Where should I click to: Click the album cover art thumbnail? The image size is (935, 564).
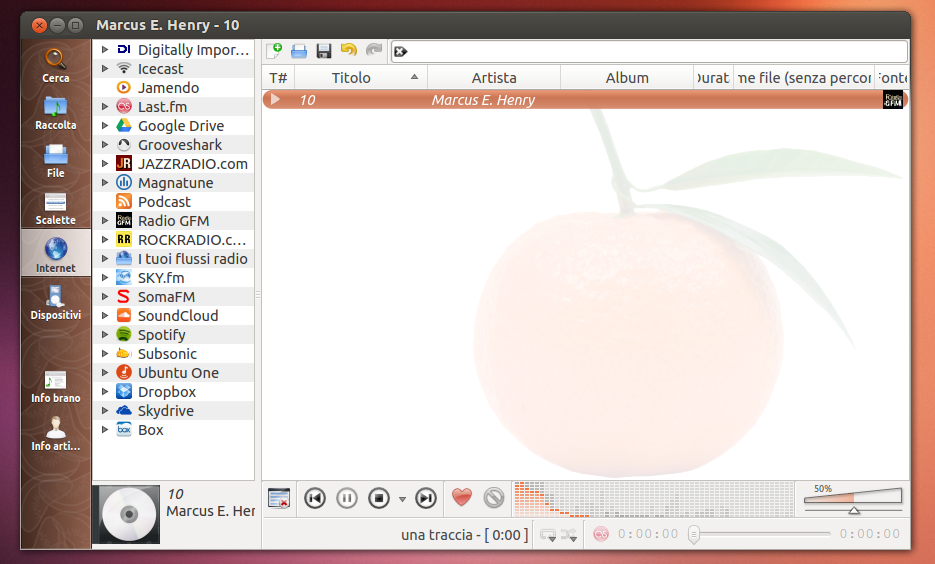(129, 514)
